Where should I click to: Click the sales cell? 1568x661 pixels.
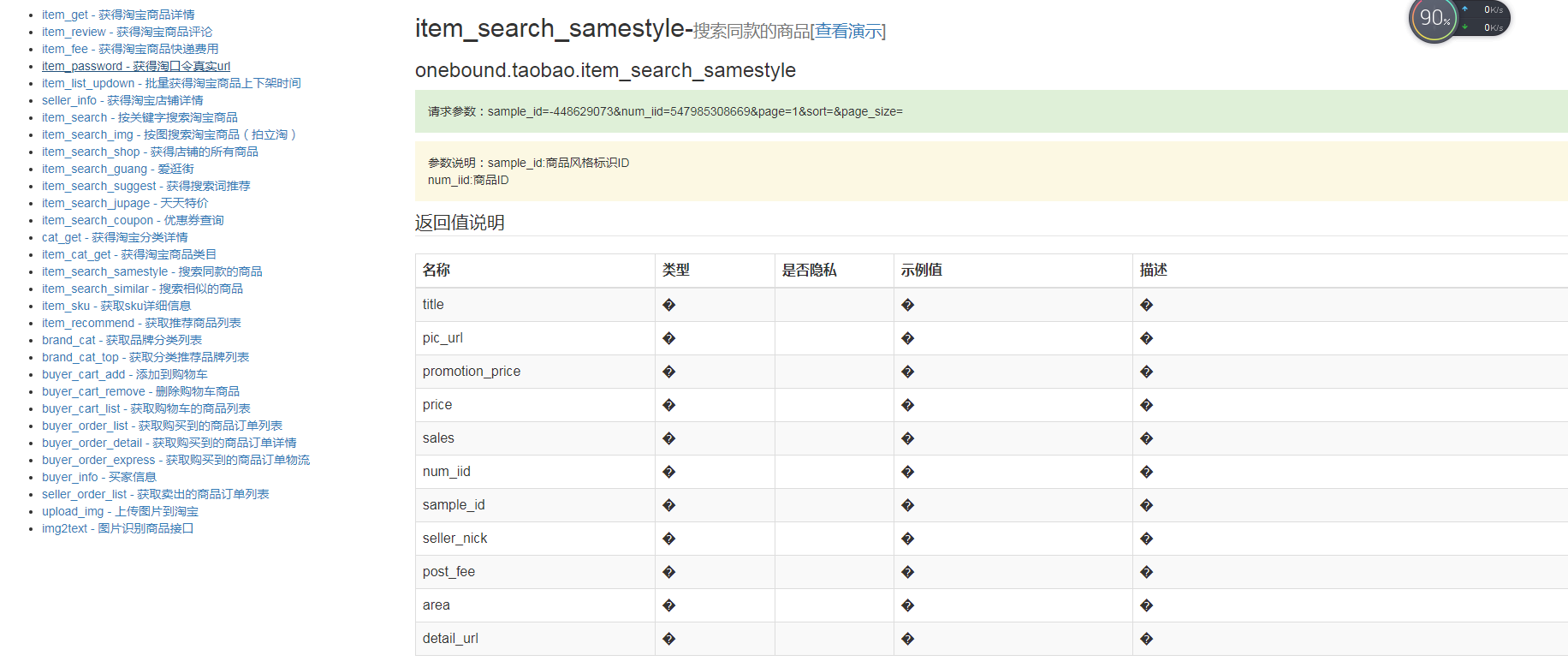coord(535,438)
